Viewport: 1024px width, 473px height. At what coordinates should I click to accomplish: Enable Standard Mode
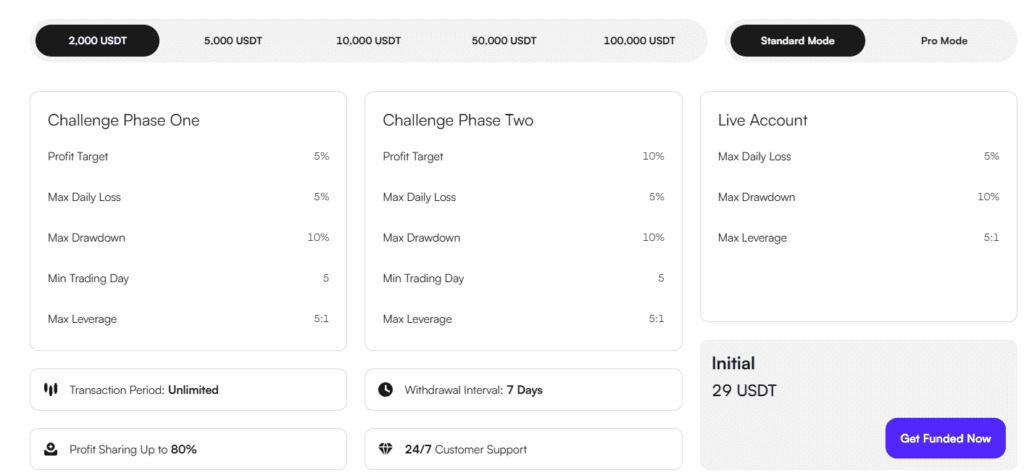click(x=797, y=41)
